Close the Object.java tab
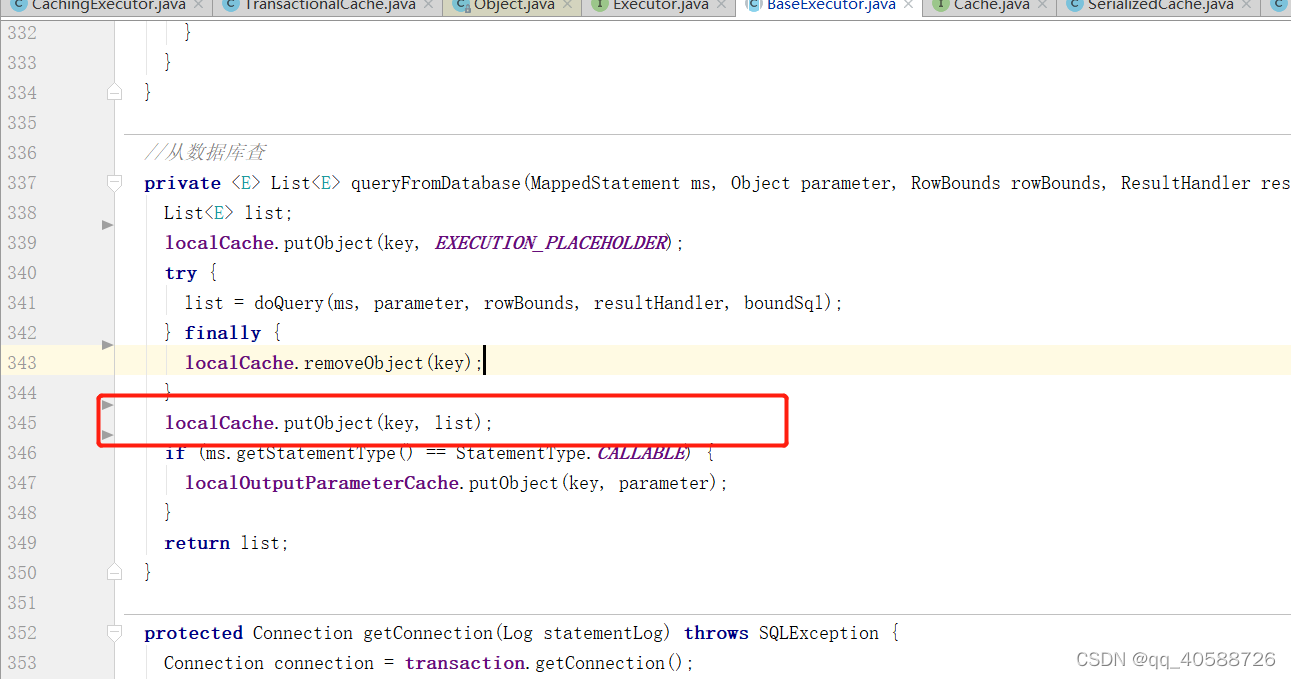 pos(567,5)
